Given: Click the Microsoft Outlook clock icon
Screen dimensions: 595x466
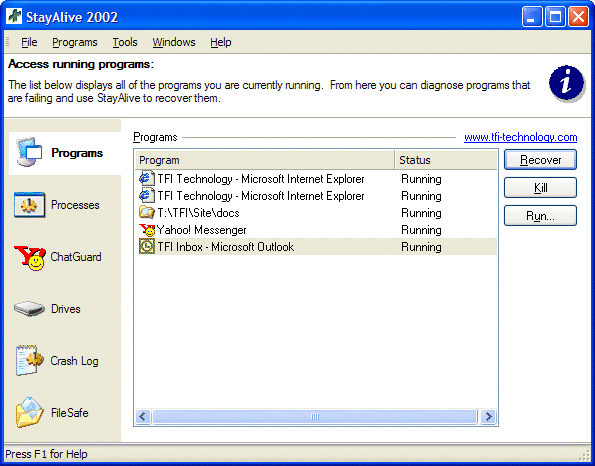Looking at the screenshot, I should pyautogui.click(x=147, y=247).
